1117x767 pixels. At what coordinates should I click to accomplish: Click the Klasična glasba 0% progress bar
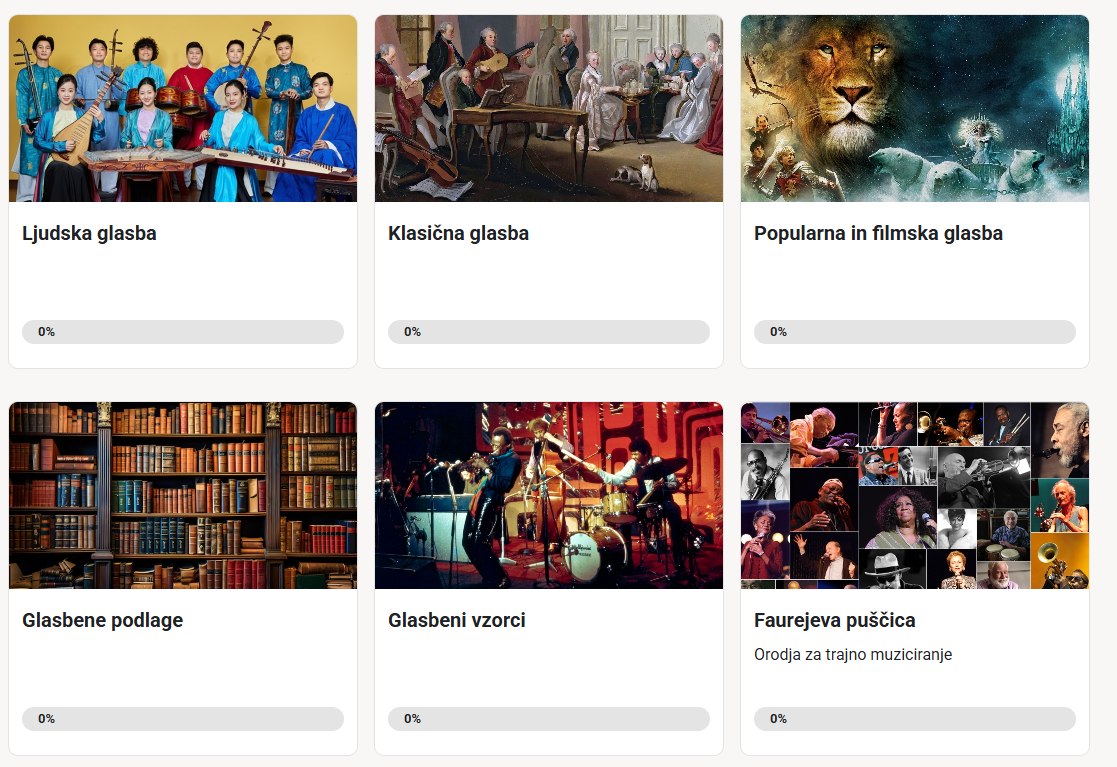548,332
